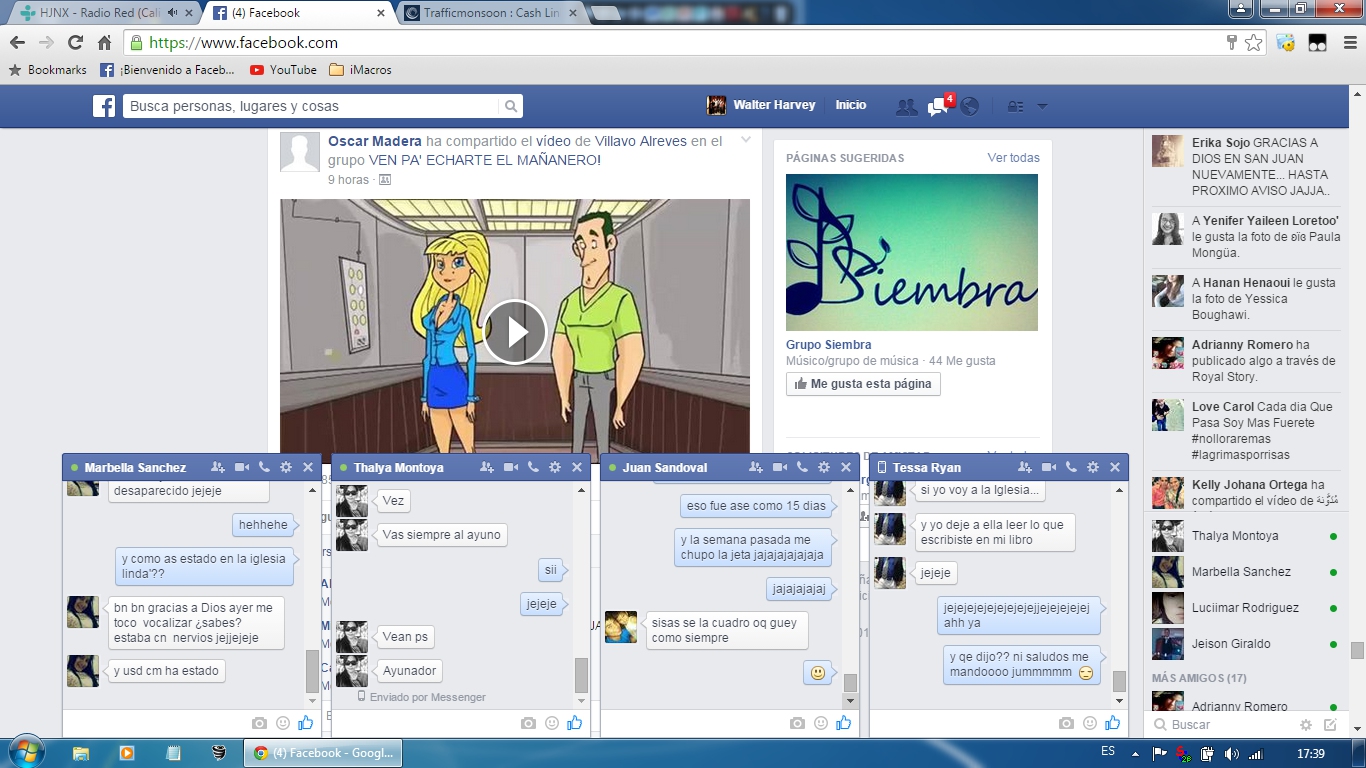Click volume icon in system tray
The height and width of the screenshot is (768, 1366).
tap(1232, 753)
